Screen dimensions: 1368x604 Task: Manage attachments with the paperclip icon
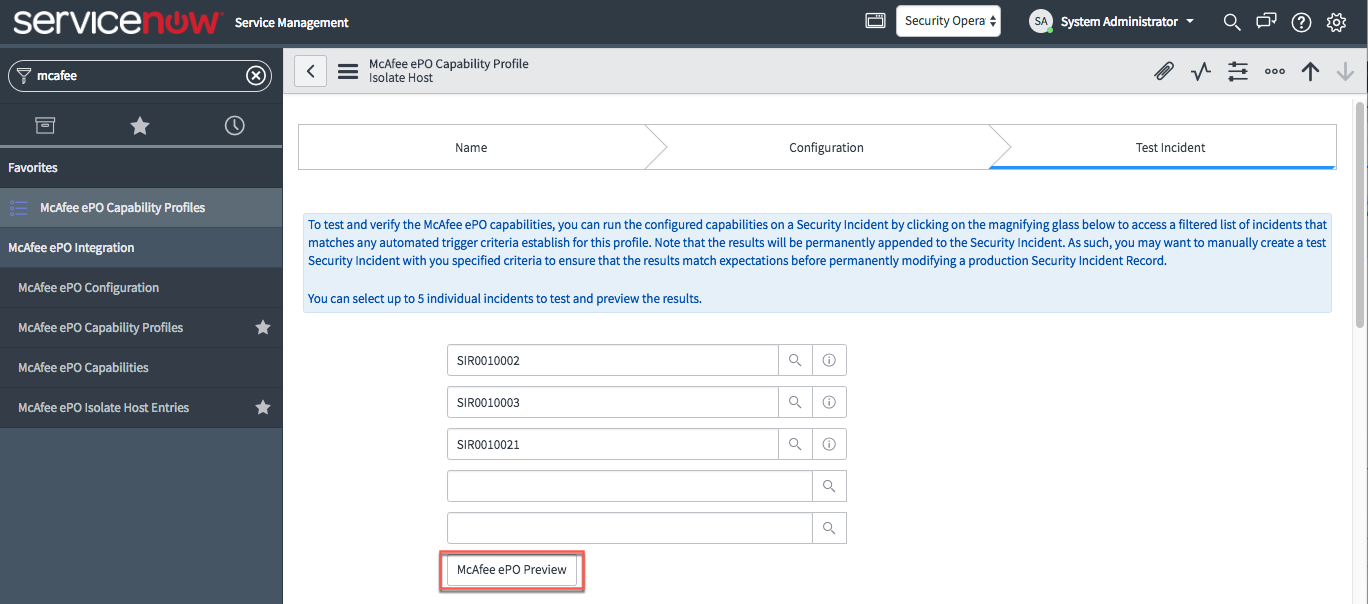pos(1164,71)
